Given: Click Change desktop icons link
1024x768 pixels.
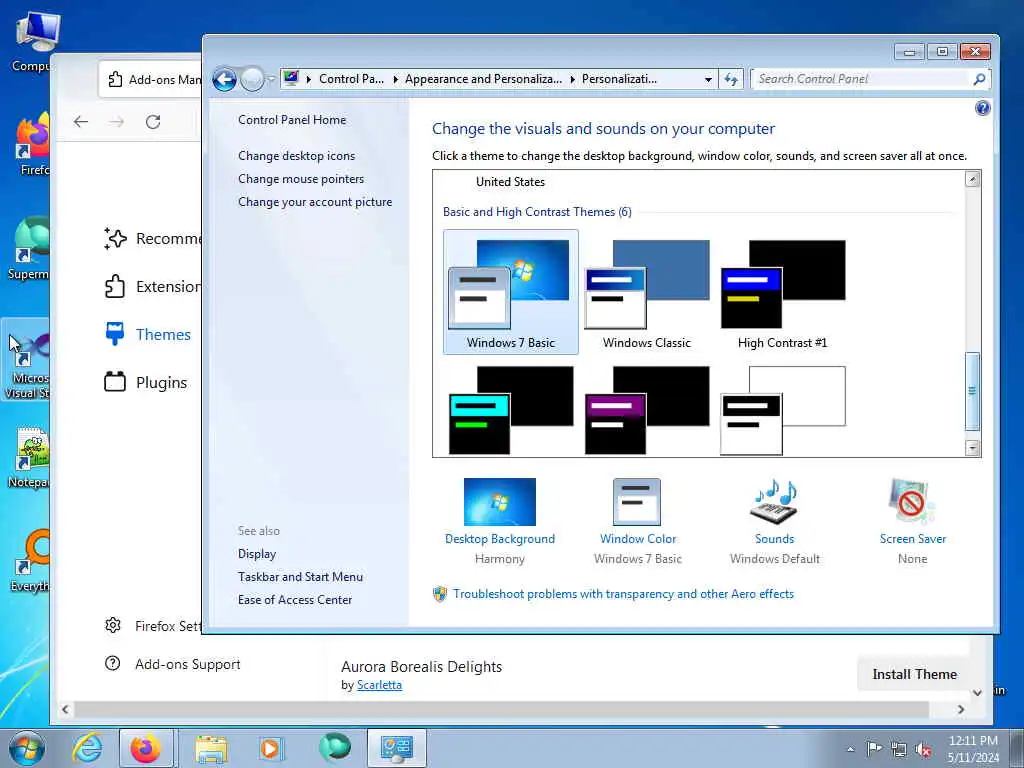Looking at the screenshot, I should (x=296, y=155).
